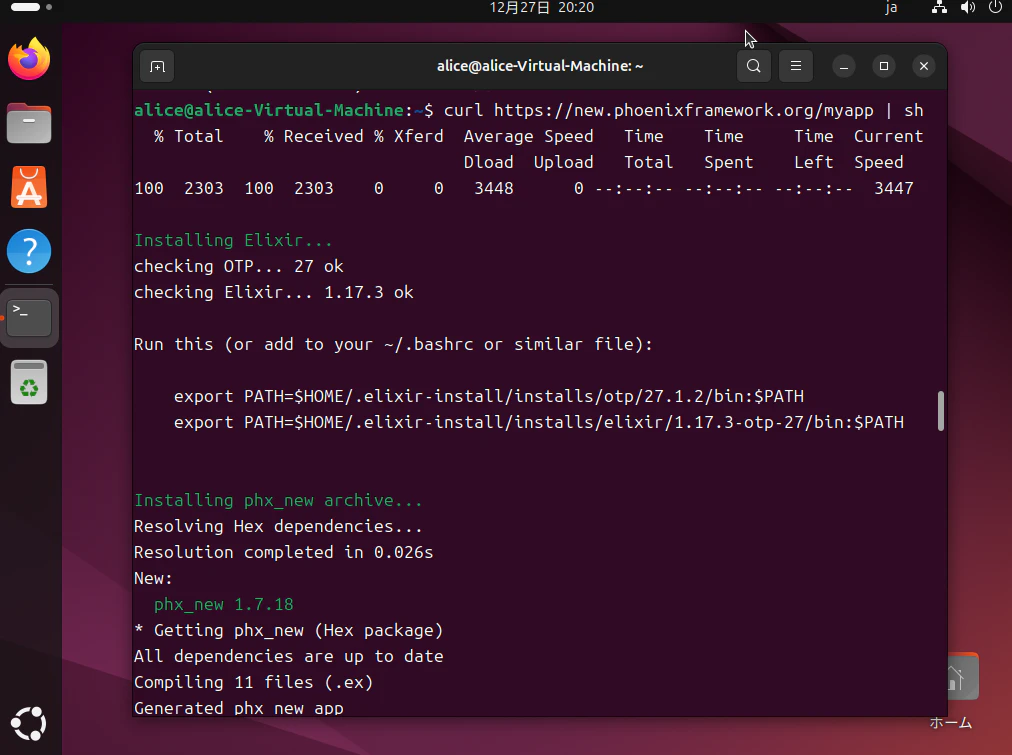The height and width of the screenshot is (755, 1012).
Task: Open Ubuntu App Center
Action: point(29,187)
